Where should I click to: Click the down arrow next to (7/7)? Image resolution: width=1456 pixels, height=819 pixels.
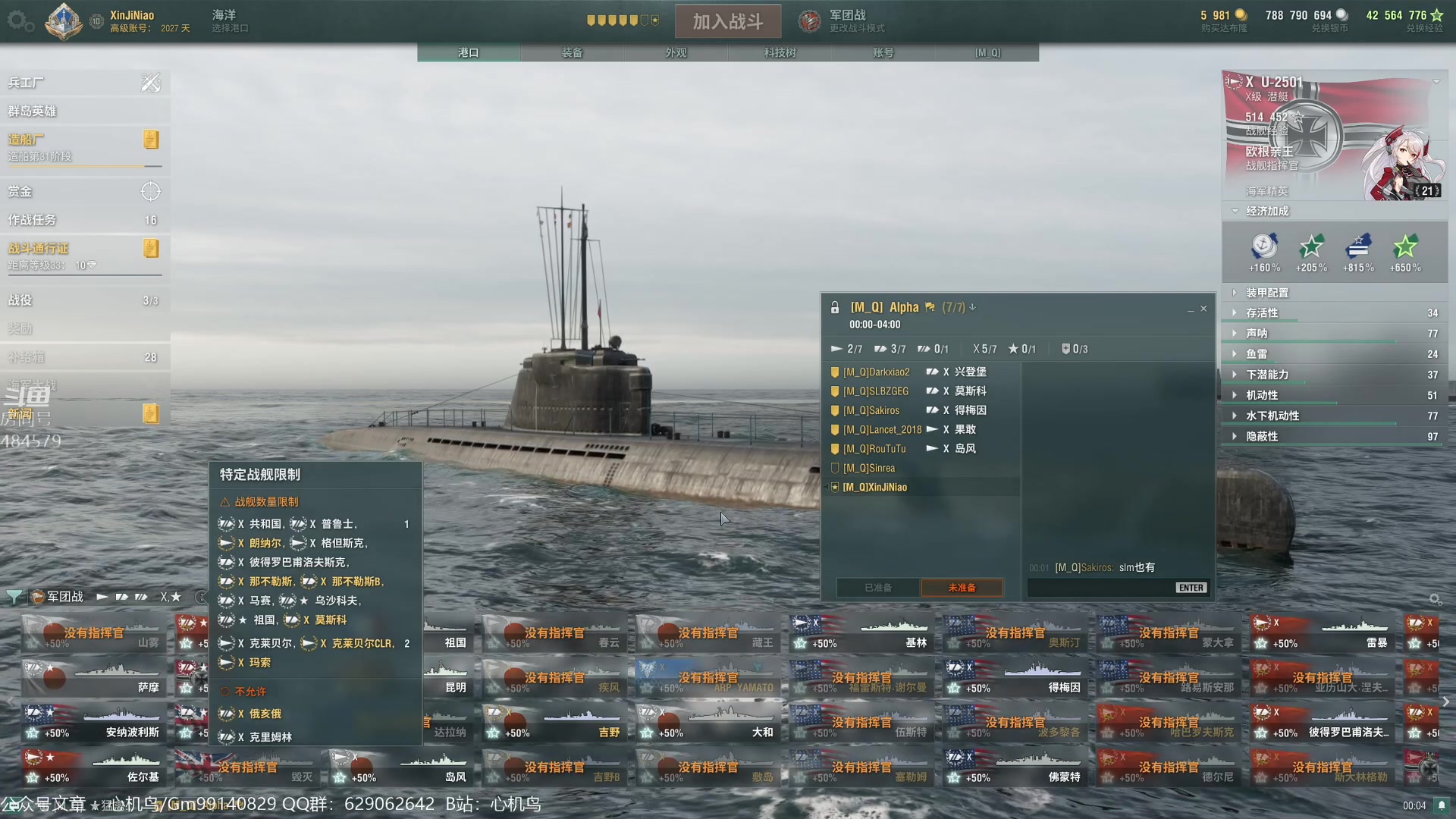(x=972, y=307)
